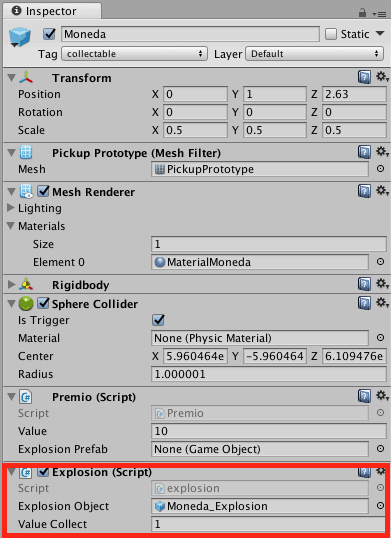
Task: Click the Sphere Collider help book icon
Action: (364, 303)
